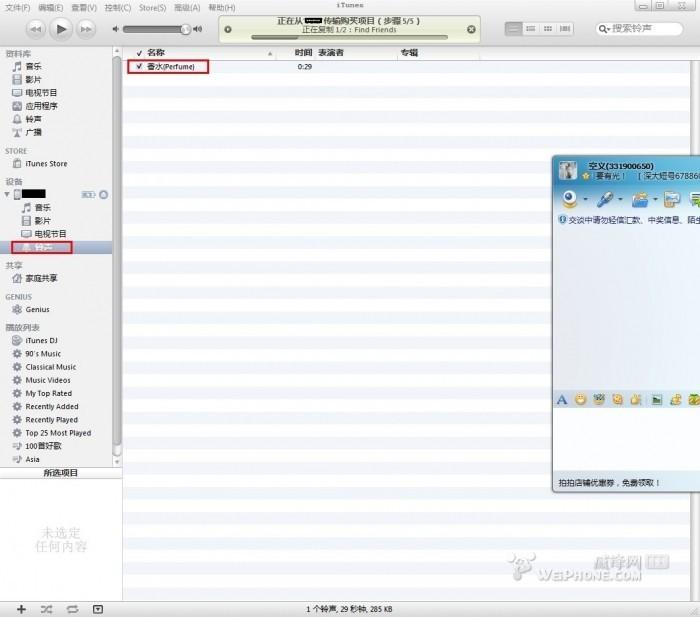Switch to Cover Flow view button
This screenshot has height=617, width=700.
[565, 29]
